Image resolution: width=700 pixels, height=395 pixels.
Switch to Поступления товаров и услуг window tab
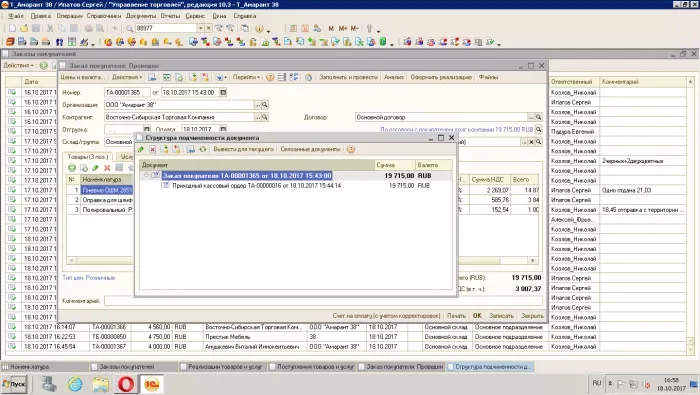[312, 367]
